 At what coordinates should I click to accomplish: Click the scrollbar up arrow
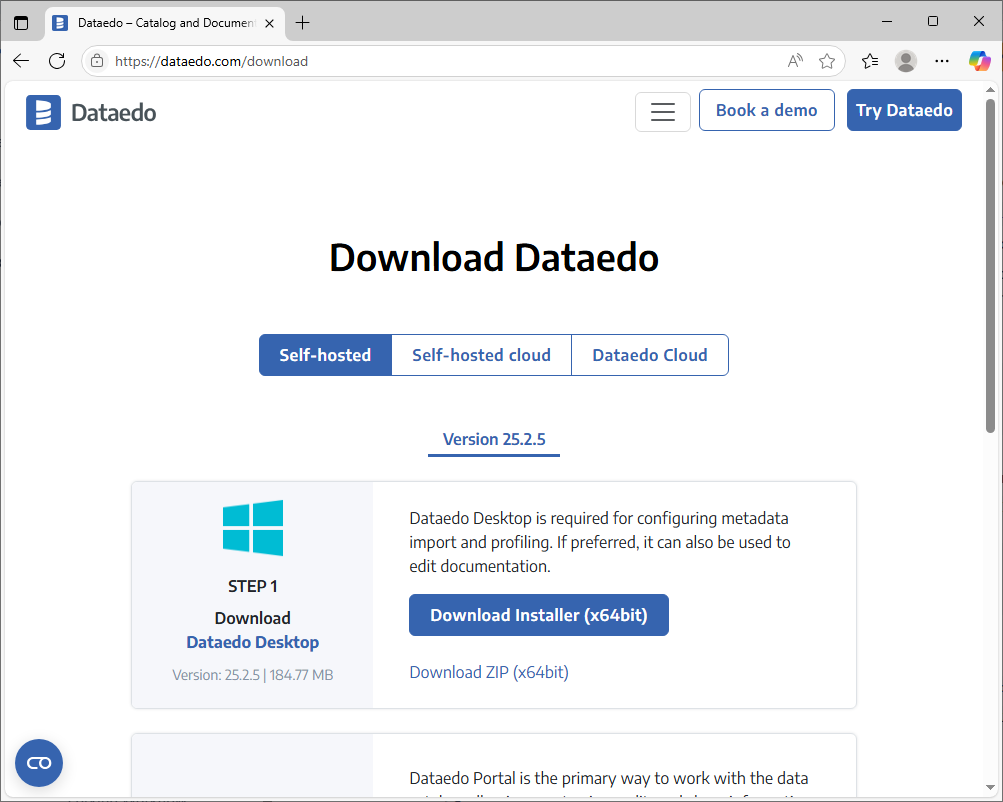[990, 89]
